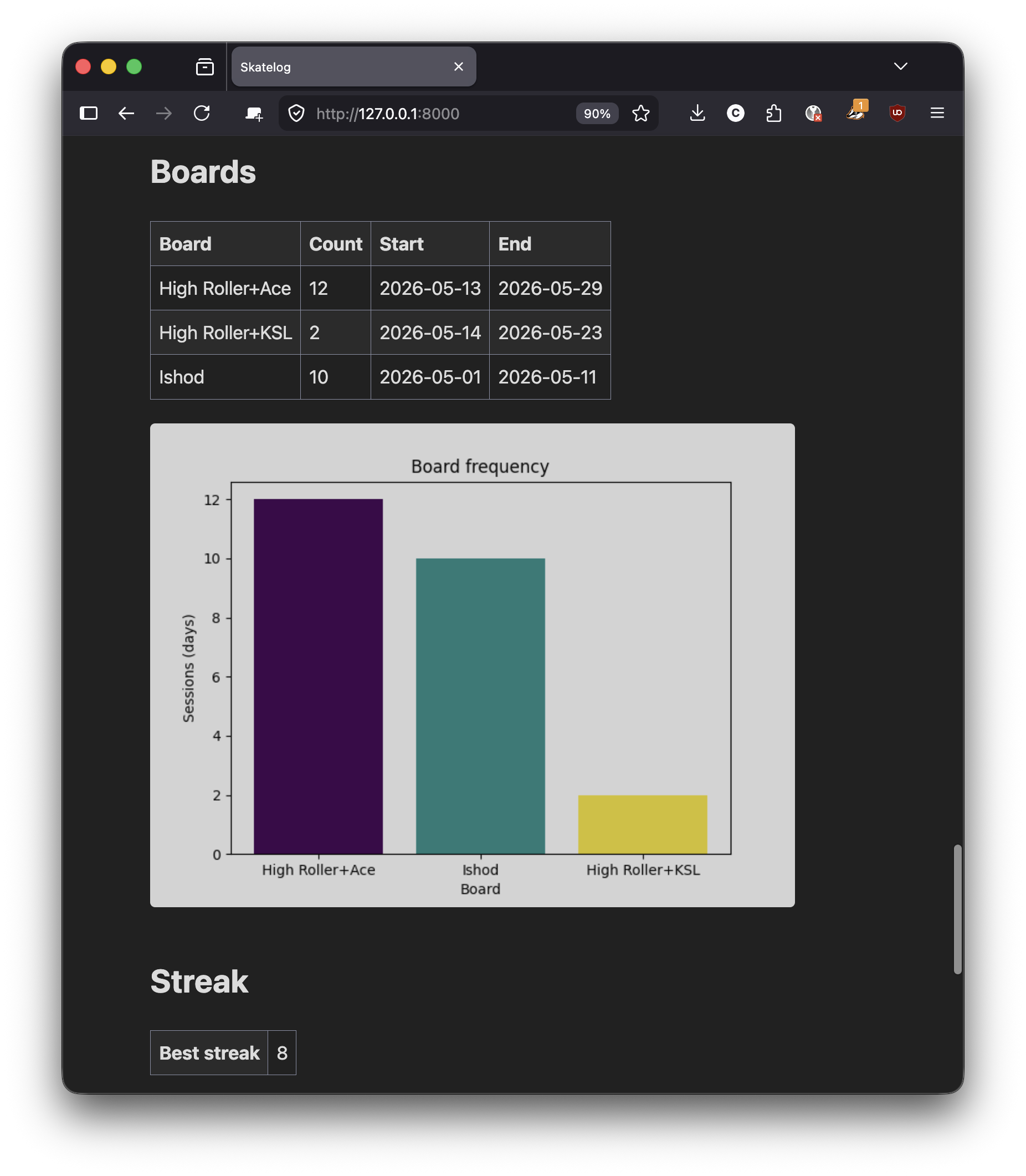Bookmark this page with the star
Screen dimensions: 1026x1176
[x=640, y=114]
